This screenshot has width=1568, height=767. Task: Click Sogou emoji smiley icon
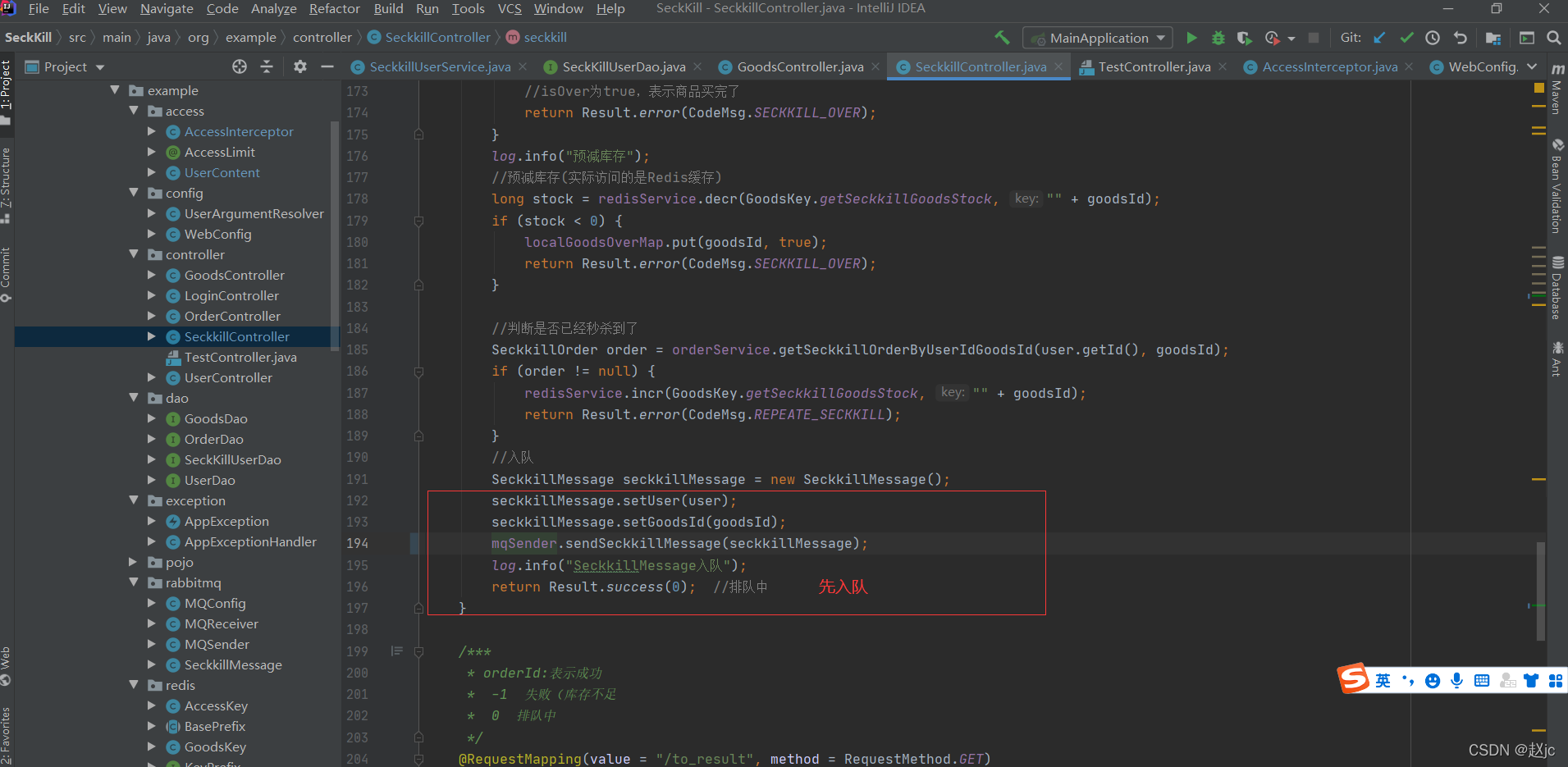point(1433,681)
